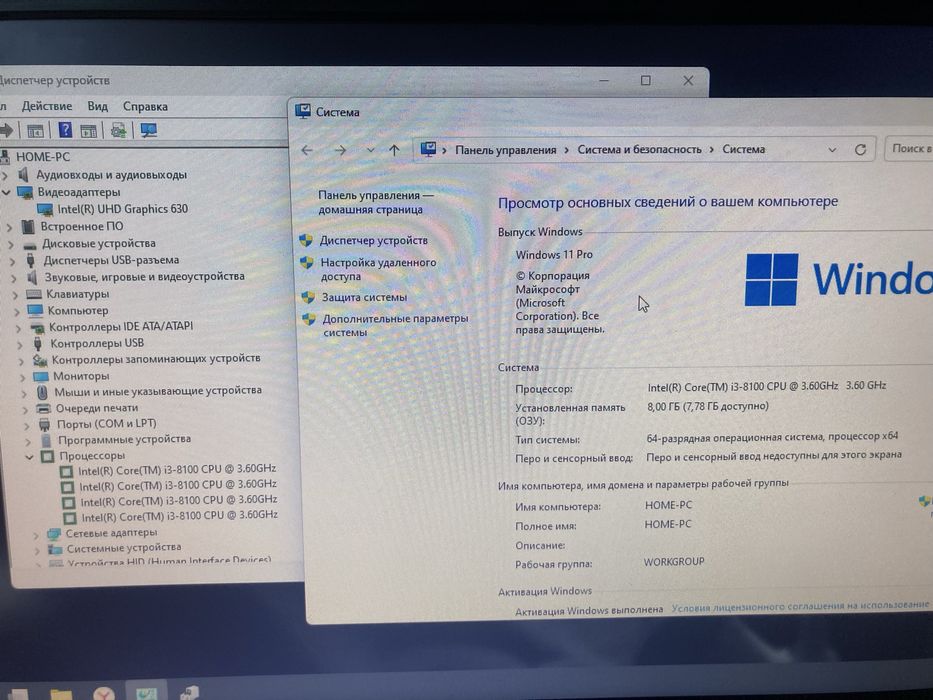Open the Защита системы link
This screenshot has height=700, width=933.
coord(365,297)
